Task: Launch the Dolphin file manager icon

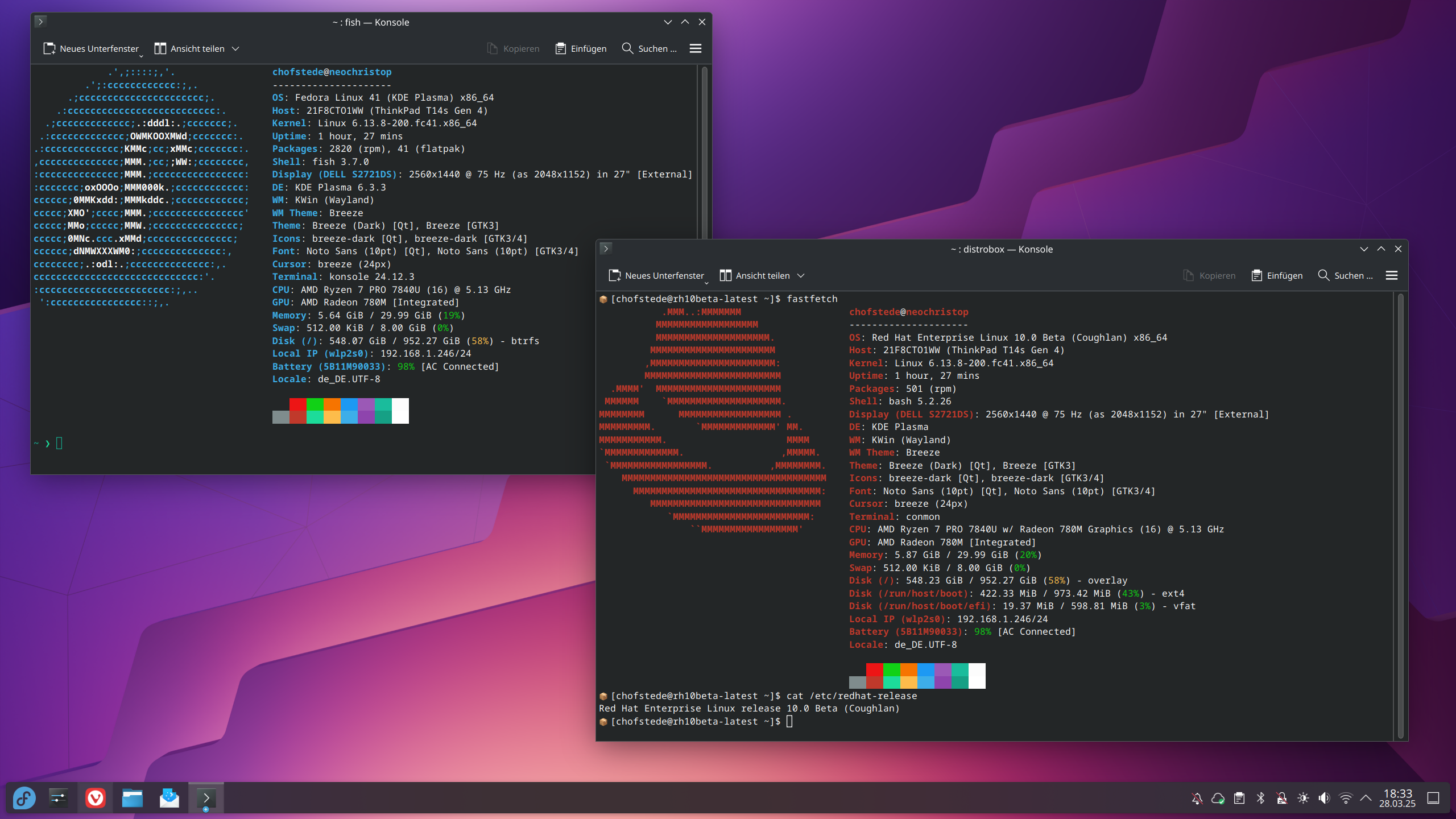Action: point(133,798)
